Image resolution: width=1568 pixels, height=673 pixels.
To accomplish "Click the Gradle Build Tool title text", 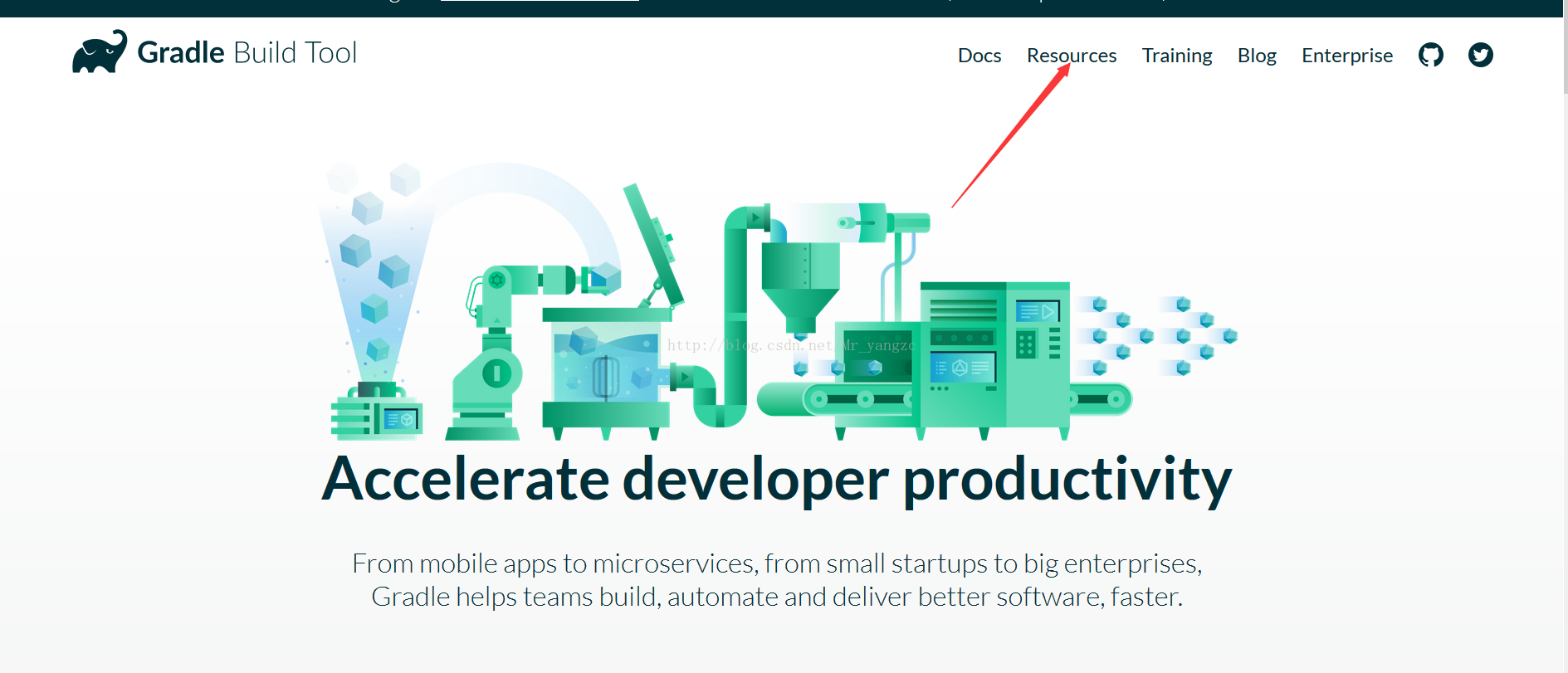I will click(x=247, y=52).
